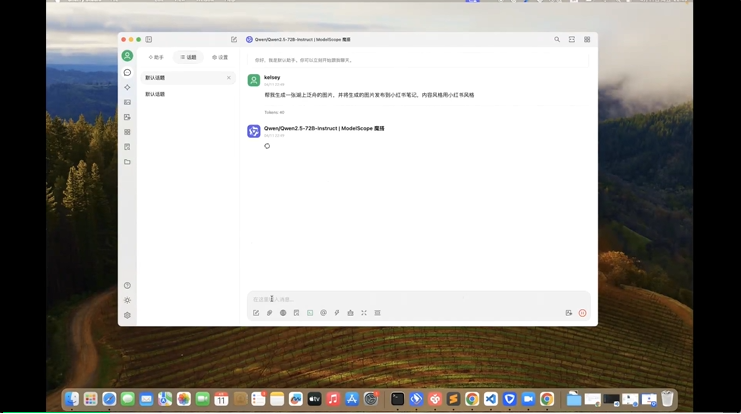Open the mini apps grid icon in the header
This screenshot has width=741, height=414.
(x=587, y=39)
